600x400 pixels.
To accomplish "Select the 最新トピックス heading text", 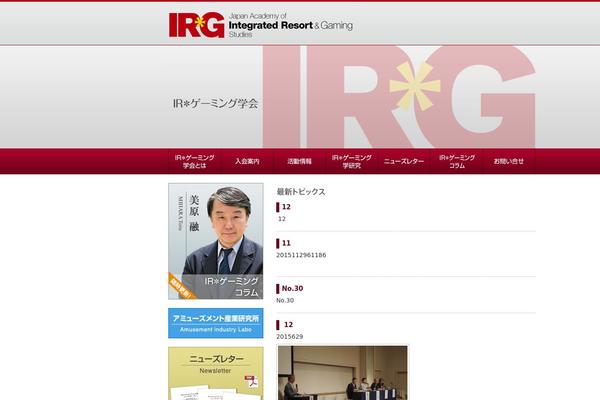I will coord(301,192).
